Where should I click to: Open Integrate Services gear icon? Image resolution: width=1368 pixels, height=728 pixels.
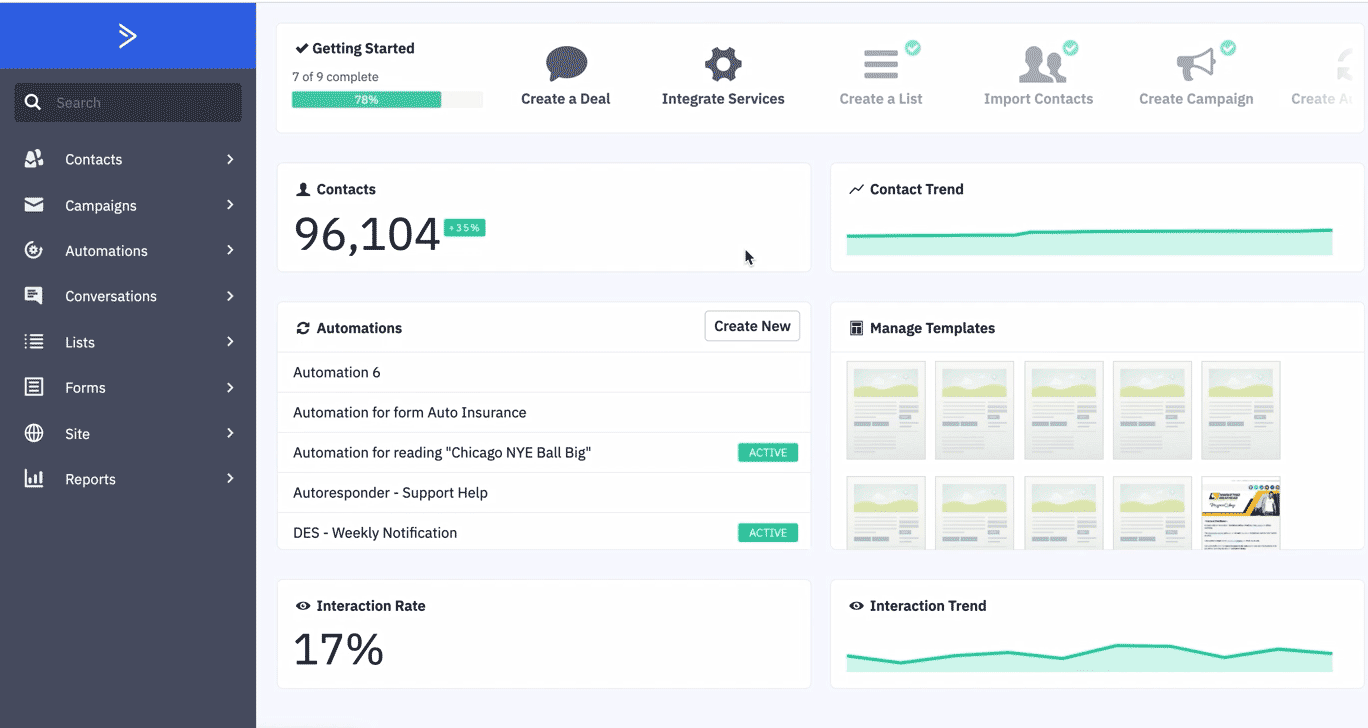coord(722,65)
